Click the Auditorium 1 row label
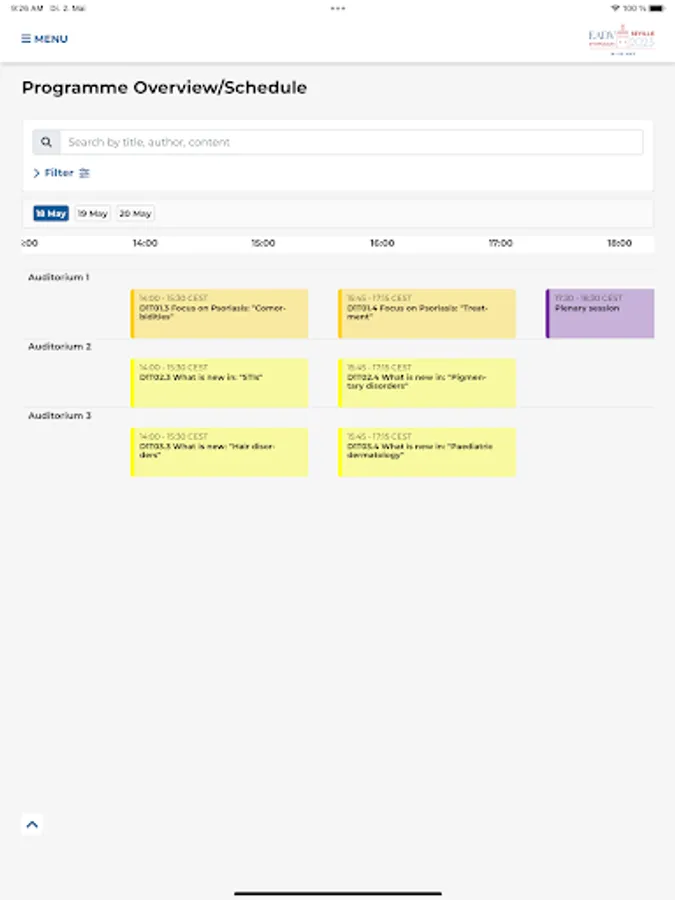Image resolution: width=675 pixels, height=900 pixels. [60, 277]
